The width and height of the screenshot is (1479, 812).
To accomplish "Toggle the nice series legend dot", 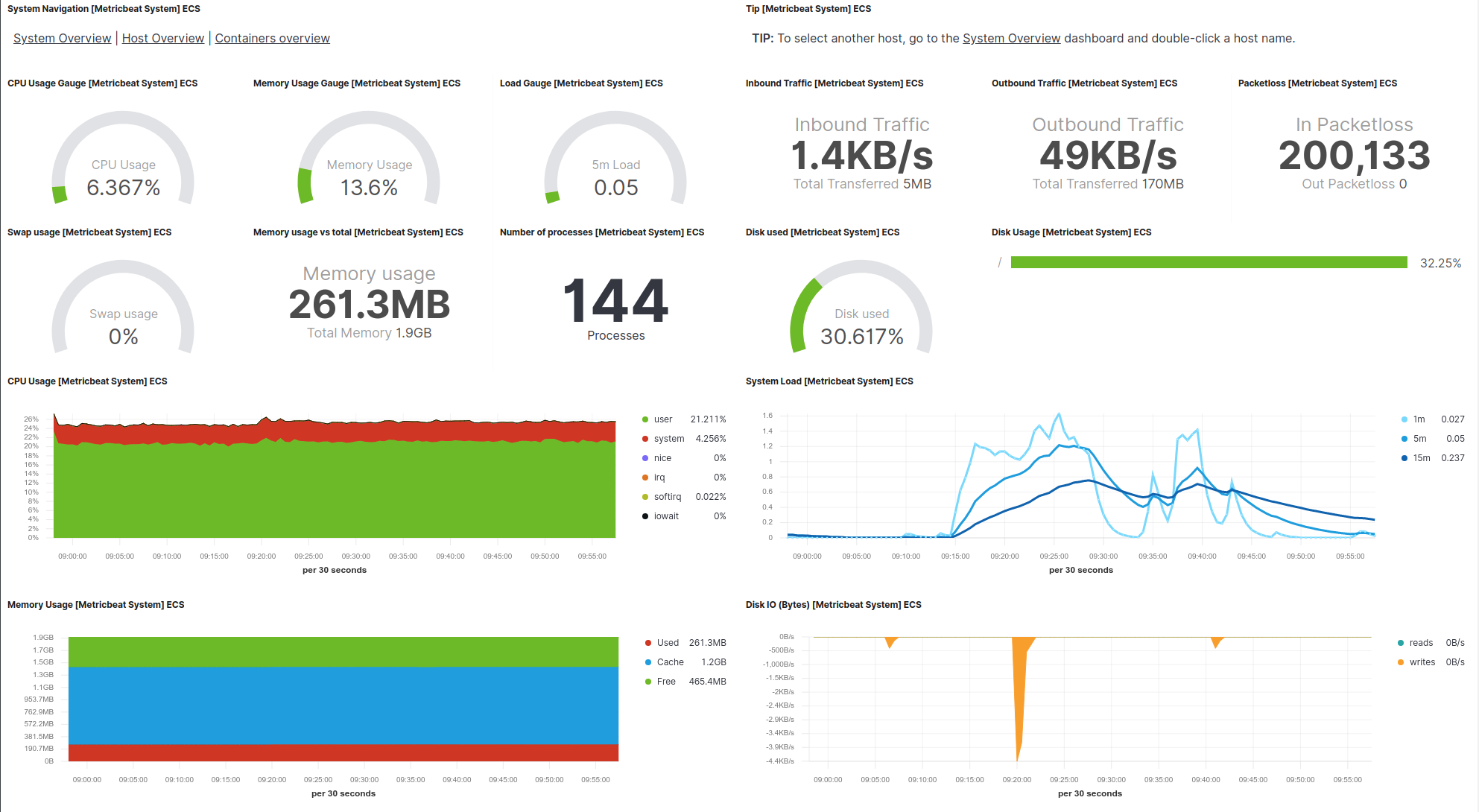I will 645,458.
